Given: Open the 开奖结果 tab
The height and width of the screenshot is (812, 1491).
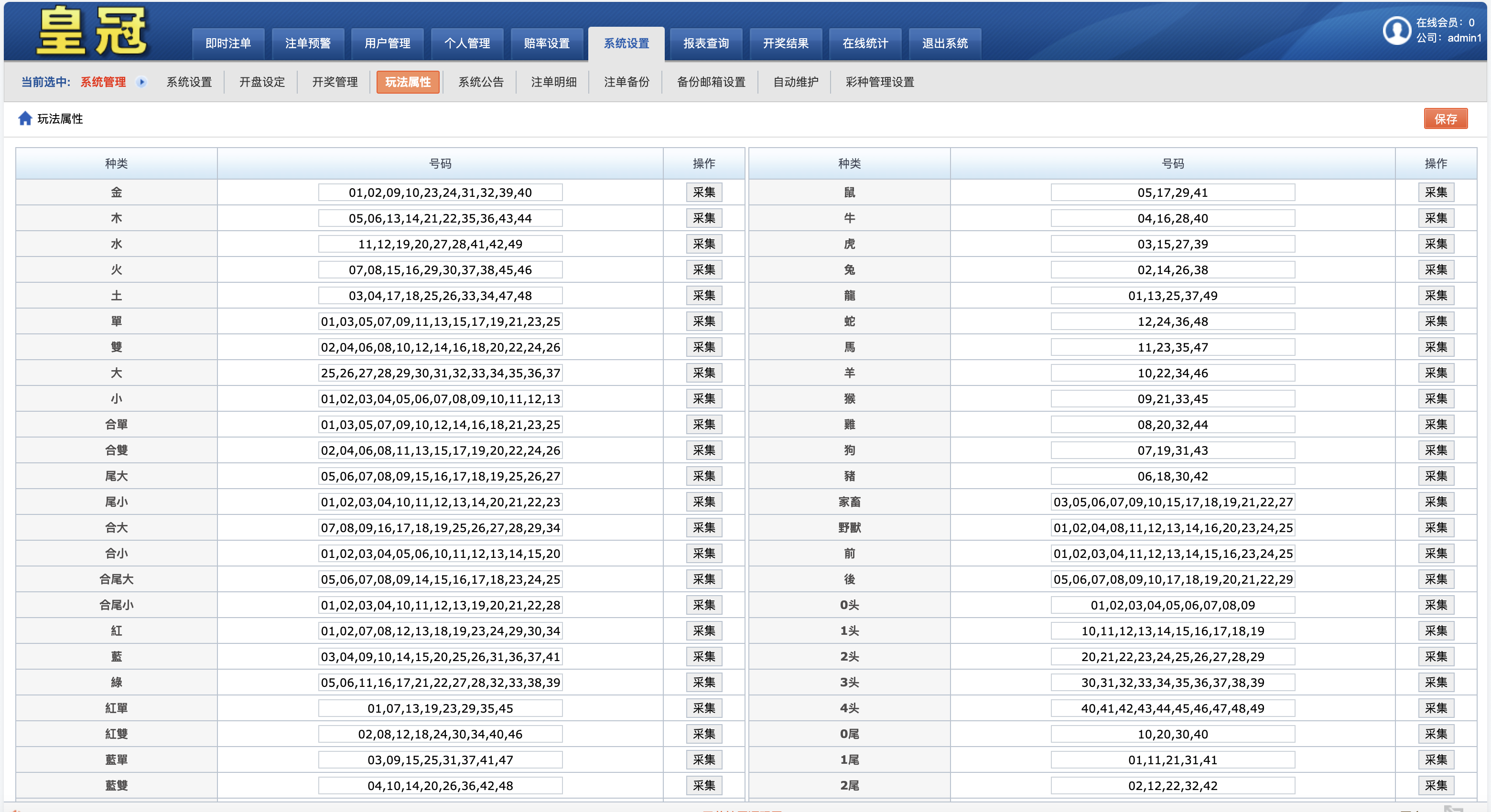Looking at the screenshot, I should point(786,43).
